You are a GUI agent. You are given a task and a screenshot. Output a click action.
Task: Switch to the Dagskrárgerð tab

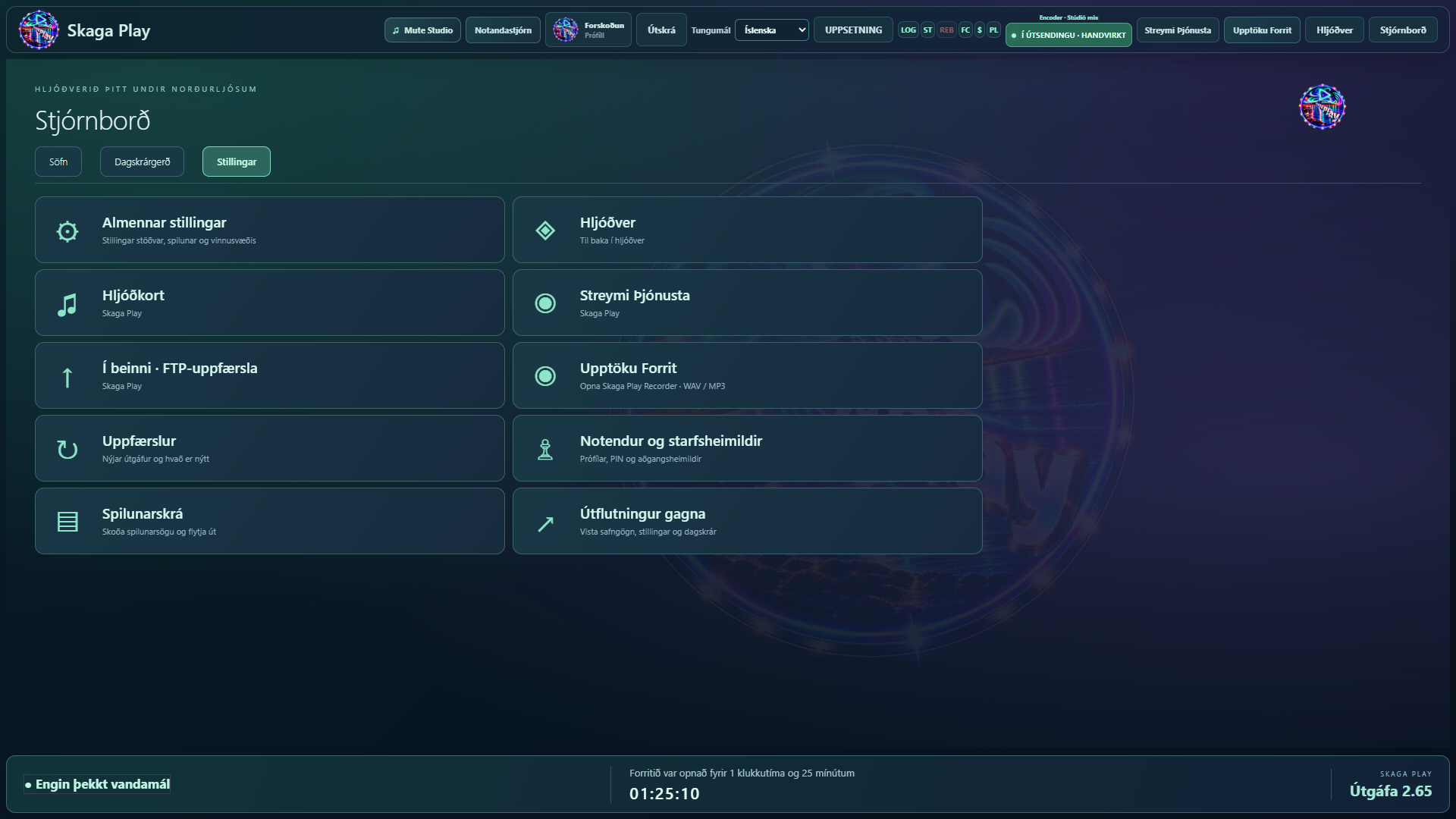142,162
